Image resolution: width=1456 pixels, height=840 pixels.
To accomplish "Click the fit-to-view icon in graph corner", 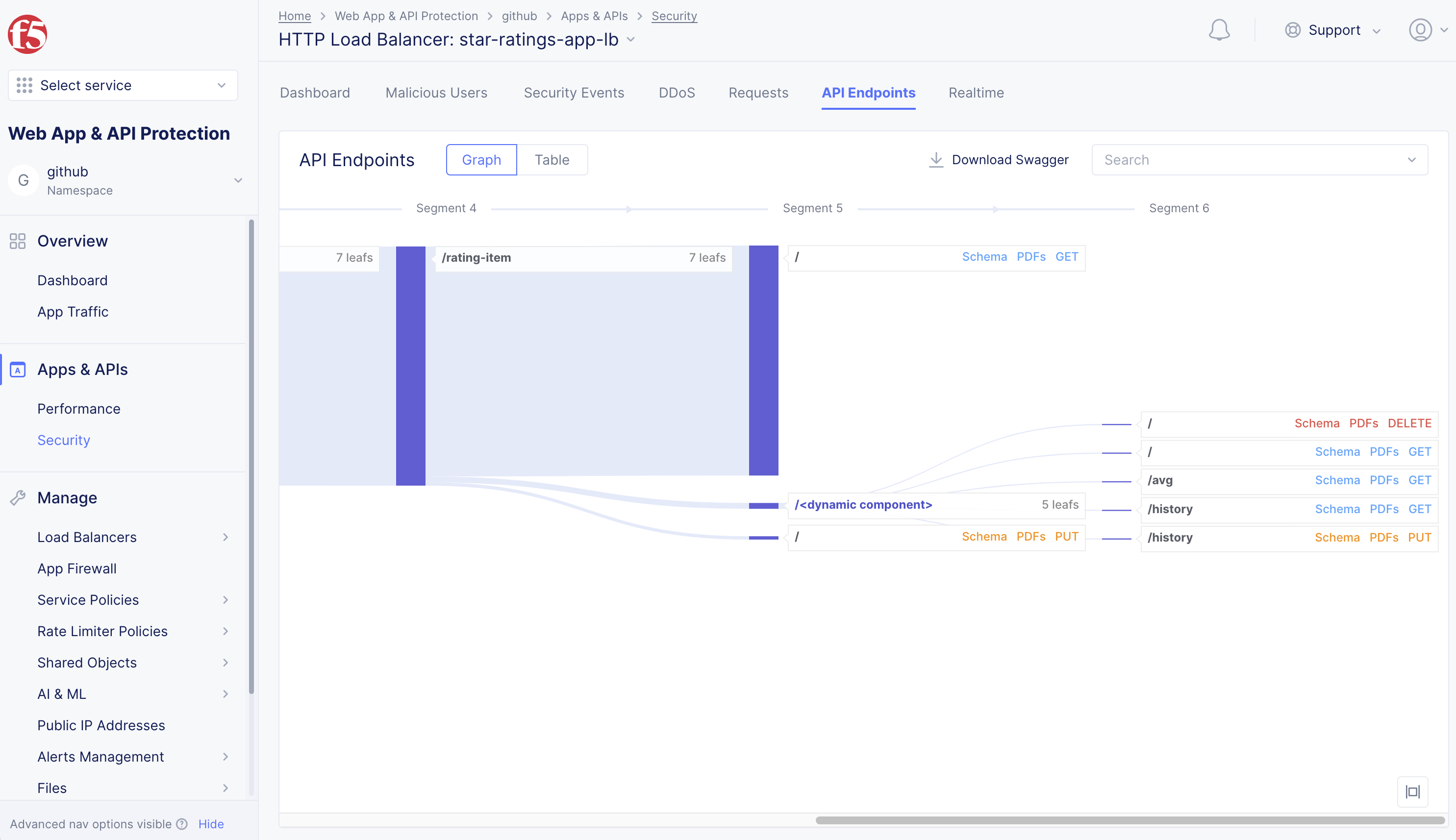I will click(x=1412, y=791).
